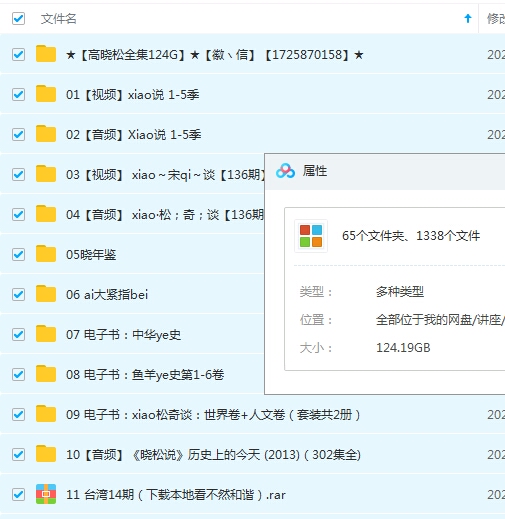
Task: Click folder icon of 03【视频】xiao~宋qi~谈
Action: tap(46, 174)
